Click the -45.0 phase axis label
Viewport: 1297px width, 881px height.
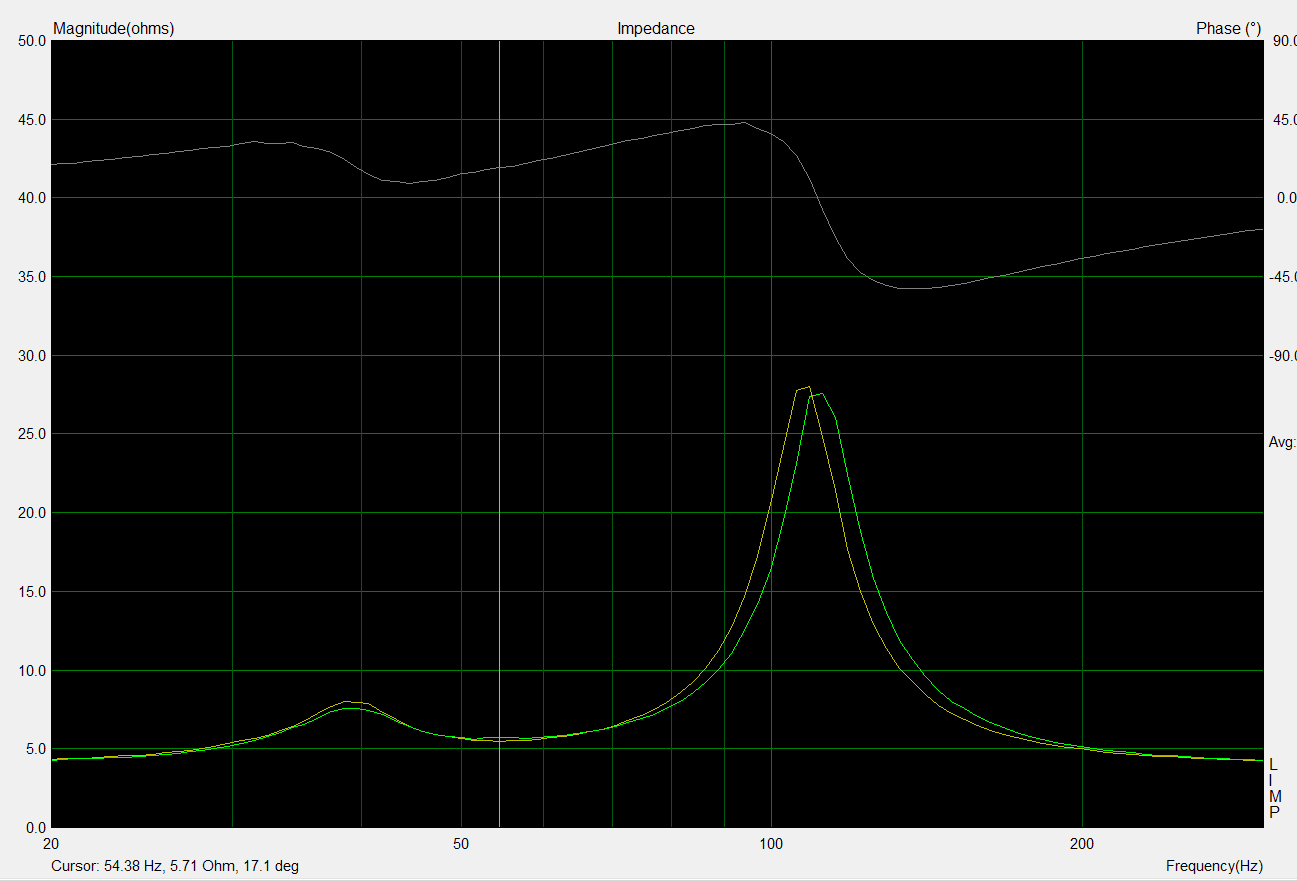coord(1281,277)
